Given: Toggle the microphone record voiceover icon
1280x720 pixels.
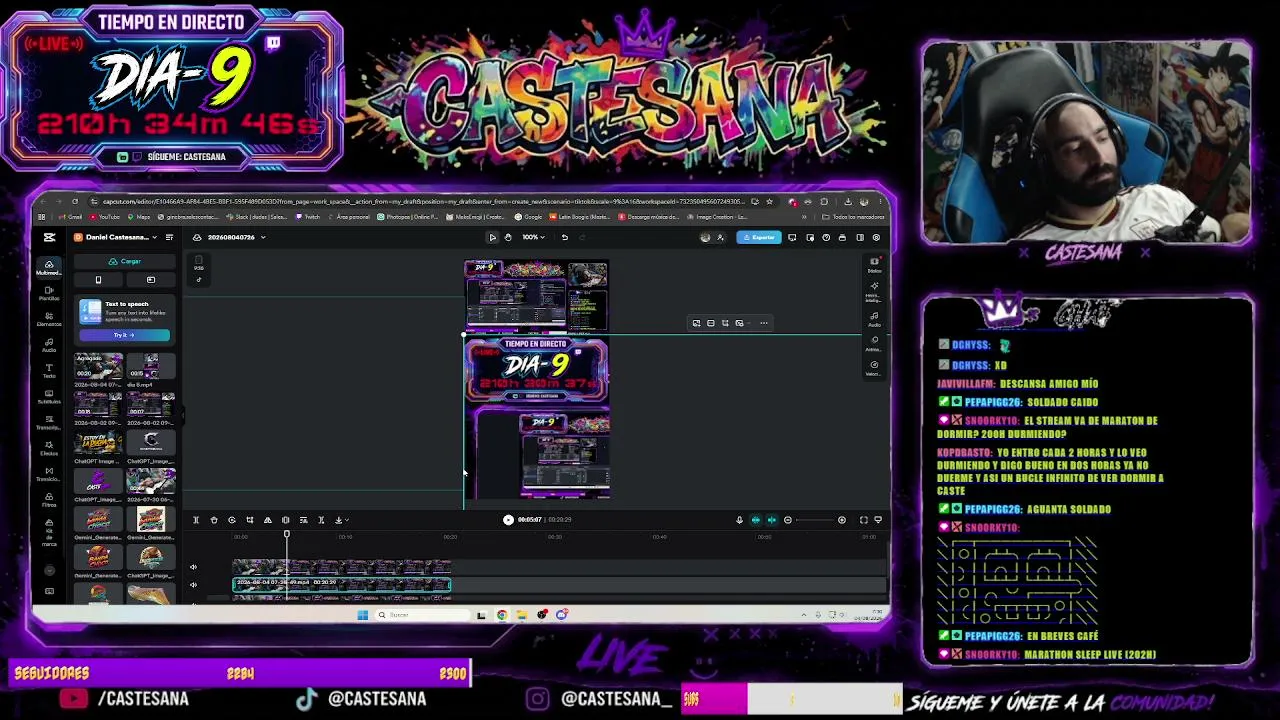Looking at the screenshot, I should (x=739, y=520).
